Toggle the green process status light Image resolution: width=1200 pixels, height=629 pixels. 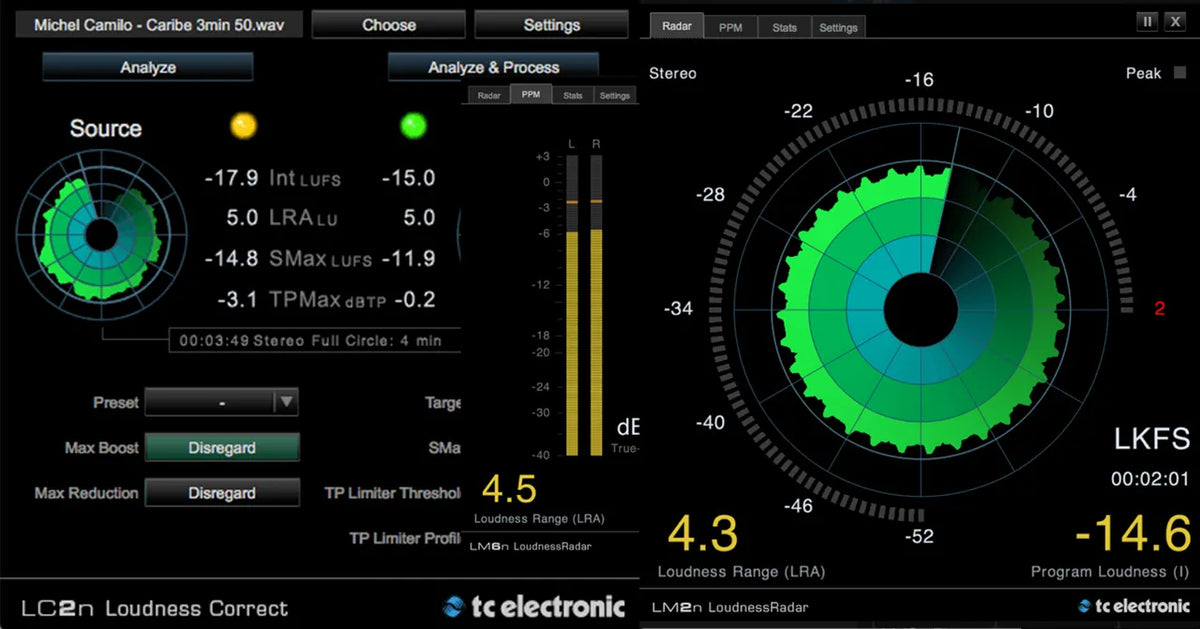tap(413, 126)
